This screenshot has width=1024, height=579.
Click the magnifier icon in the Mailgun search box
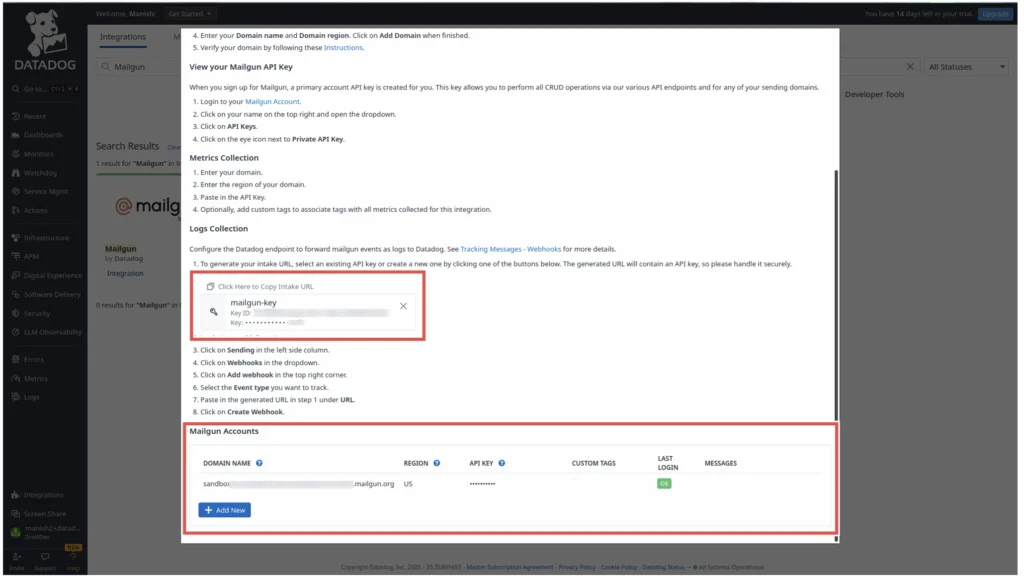[106, 67]
